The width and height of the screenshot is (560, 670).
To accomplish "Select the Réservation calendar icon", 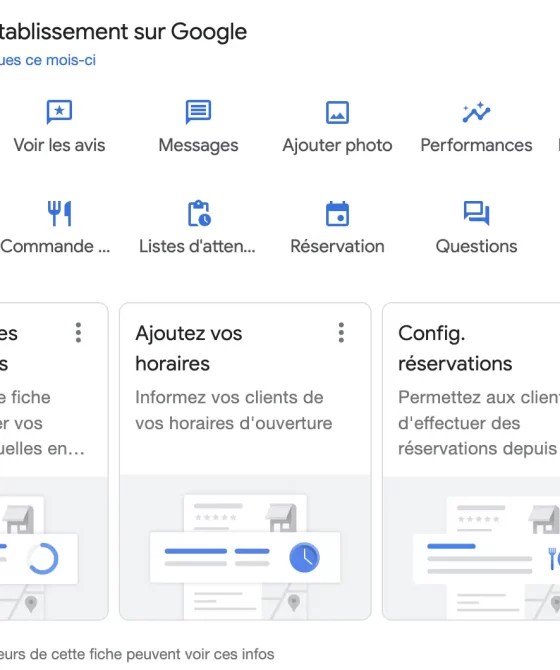I will point(337,214).
